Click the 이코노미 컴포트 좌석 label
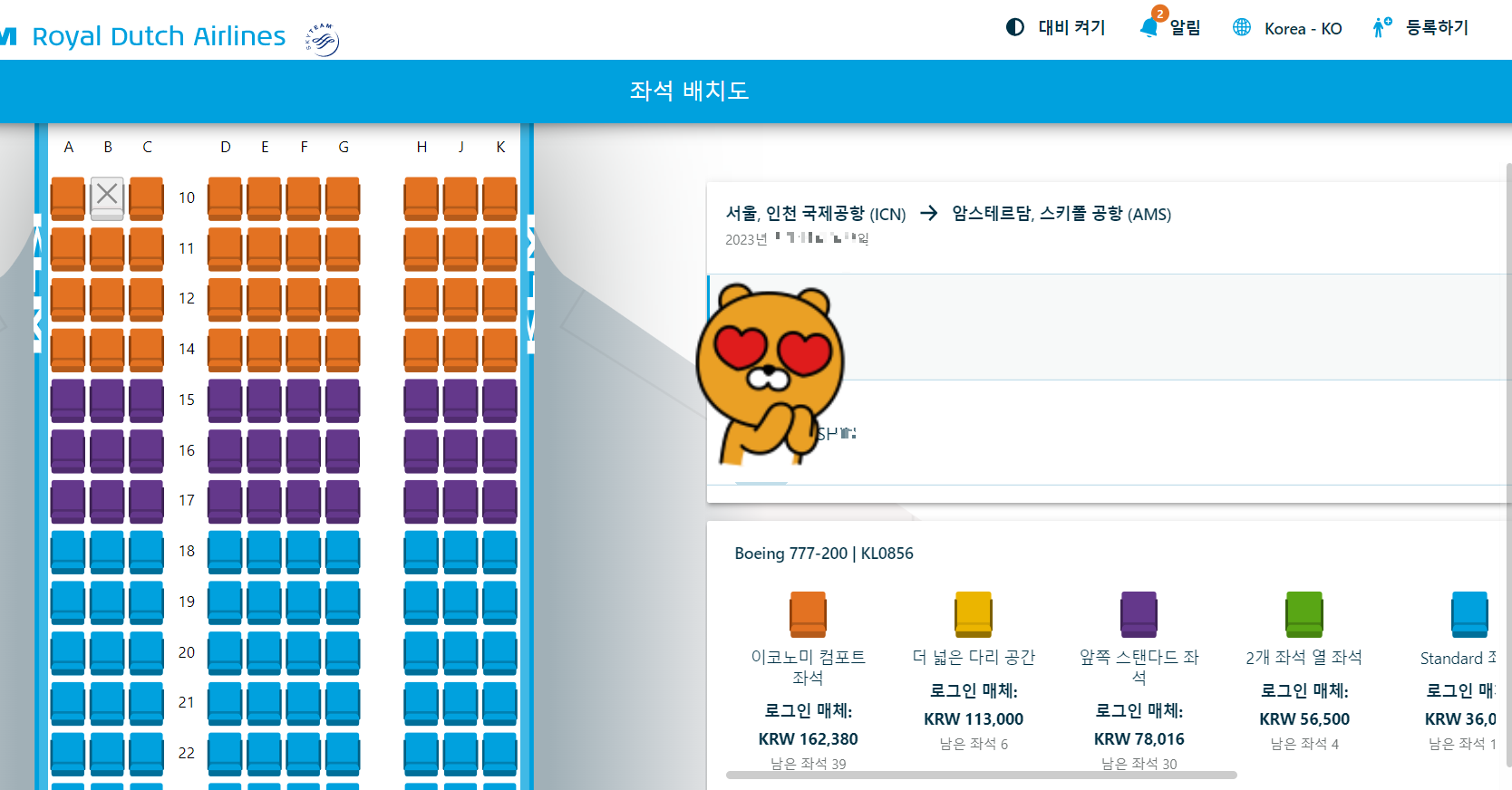This screenshot has width=1512, height=790. [x=808, y=668]
